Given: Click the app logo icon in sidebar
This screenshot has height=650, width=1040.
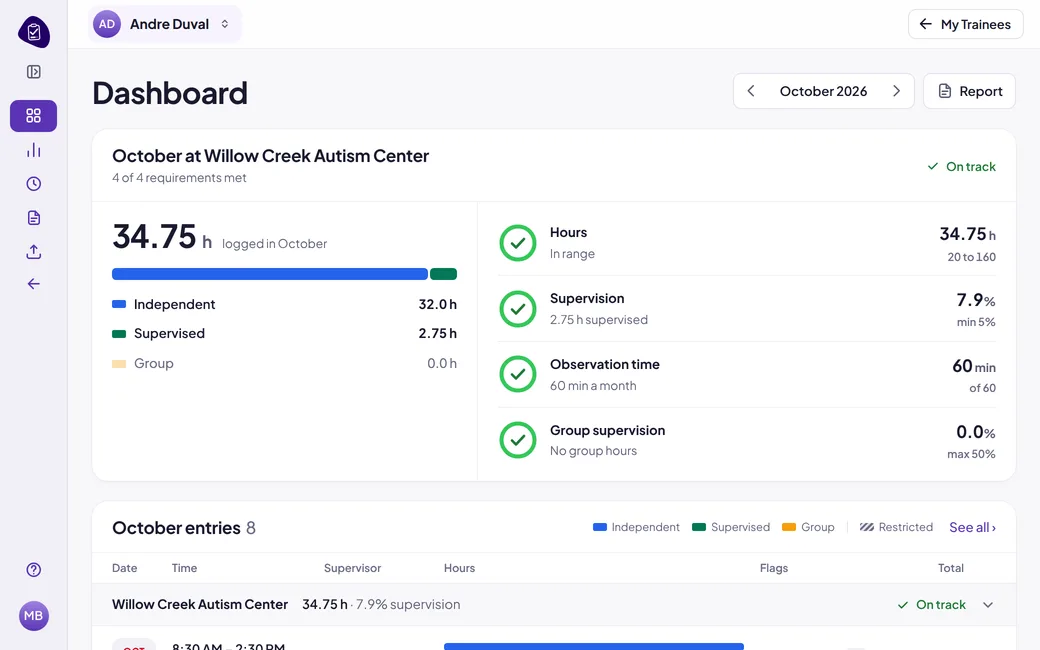Looking at the screenshot, I should click(34, 32).
